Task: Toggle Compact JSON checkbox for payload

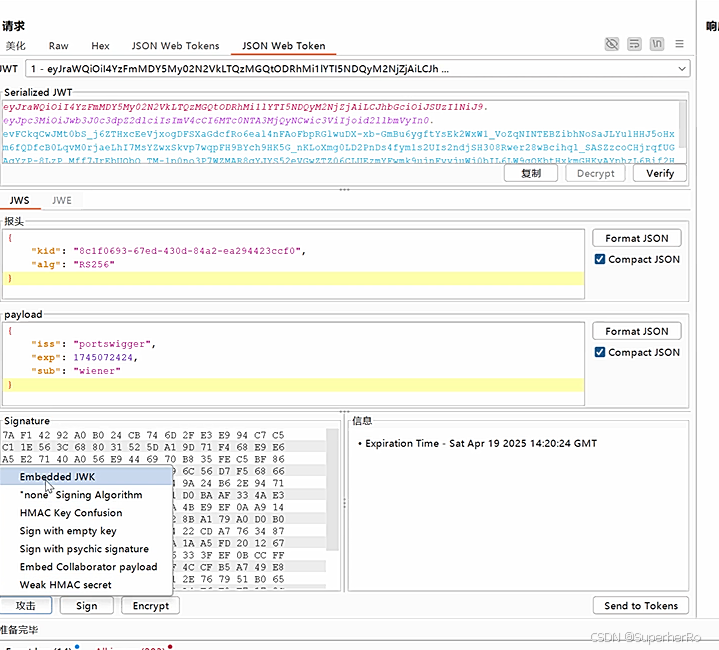Action: click(599, 352)
